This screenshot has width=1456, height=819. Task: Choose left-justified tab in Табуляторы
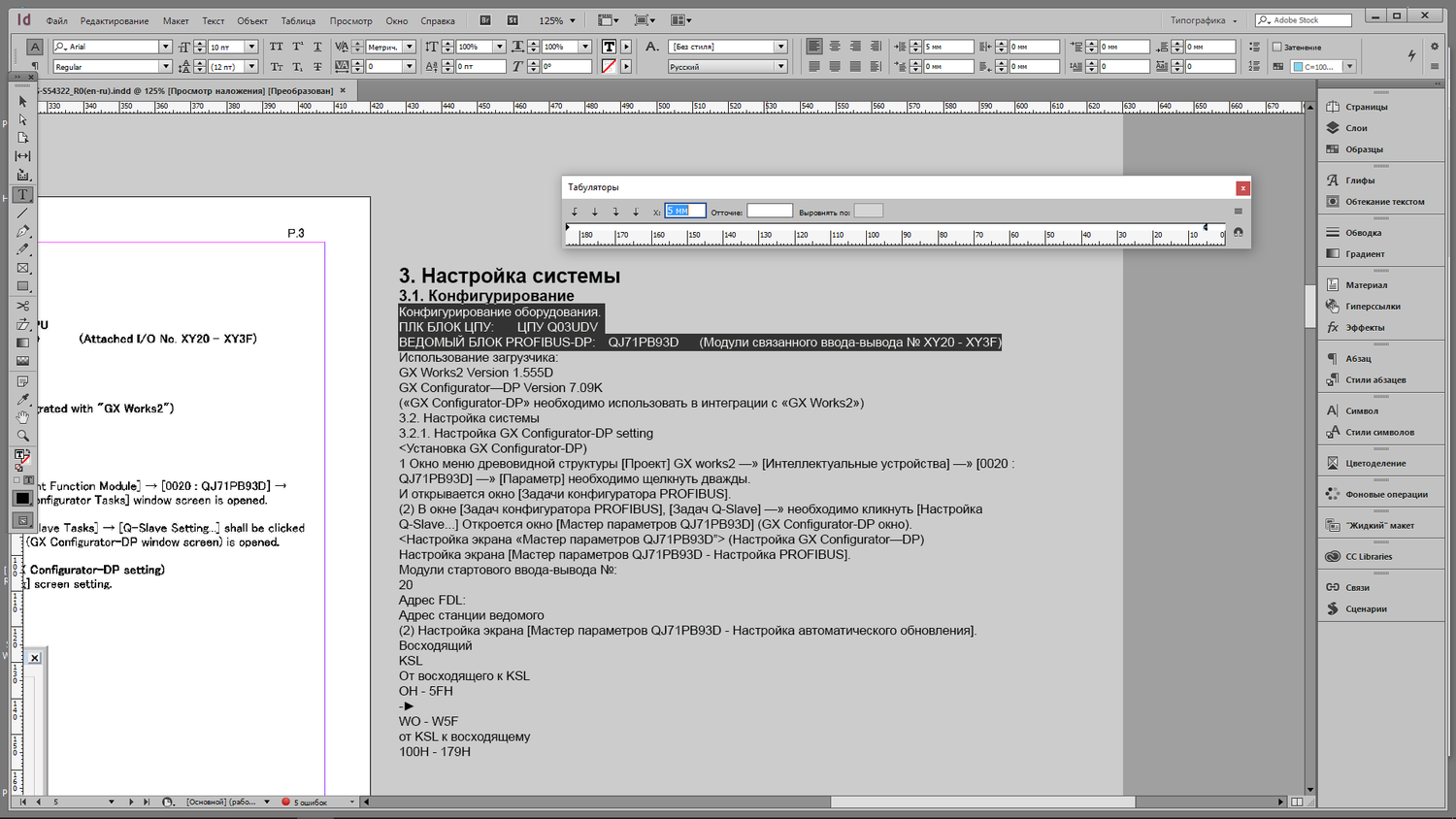pos(575,212)
